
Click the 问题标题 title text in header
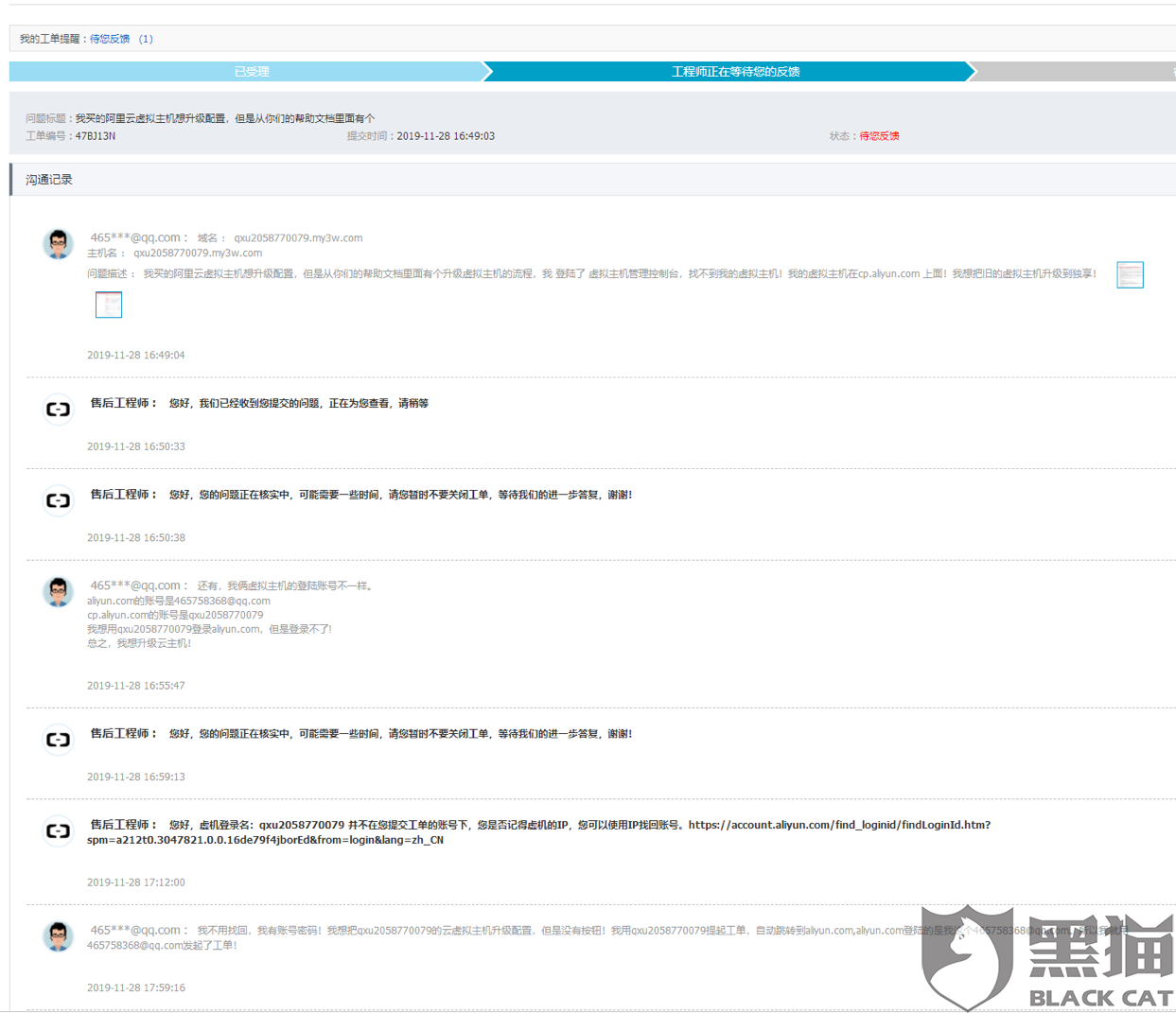[225, 119]
